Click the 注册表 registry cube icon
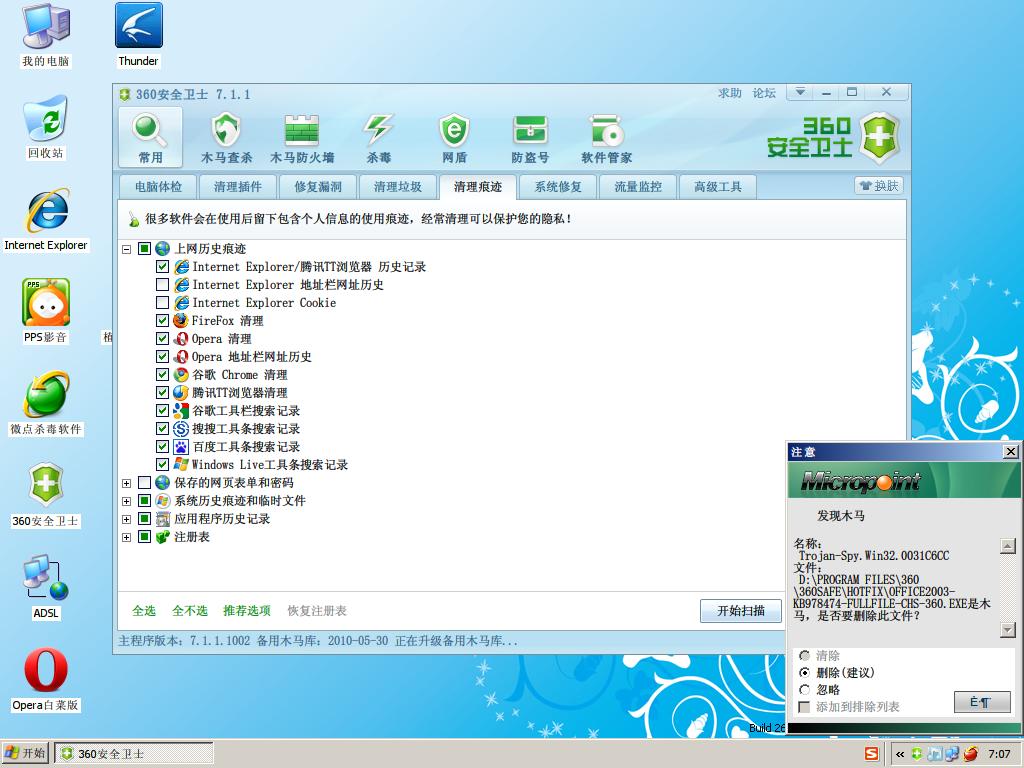Screen dimensions: 1024x768 coord(163,537)
